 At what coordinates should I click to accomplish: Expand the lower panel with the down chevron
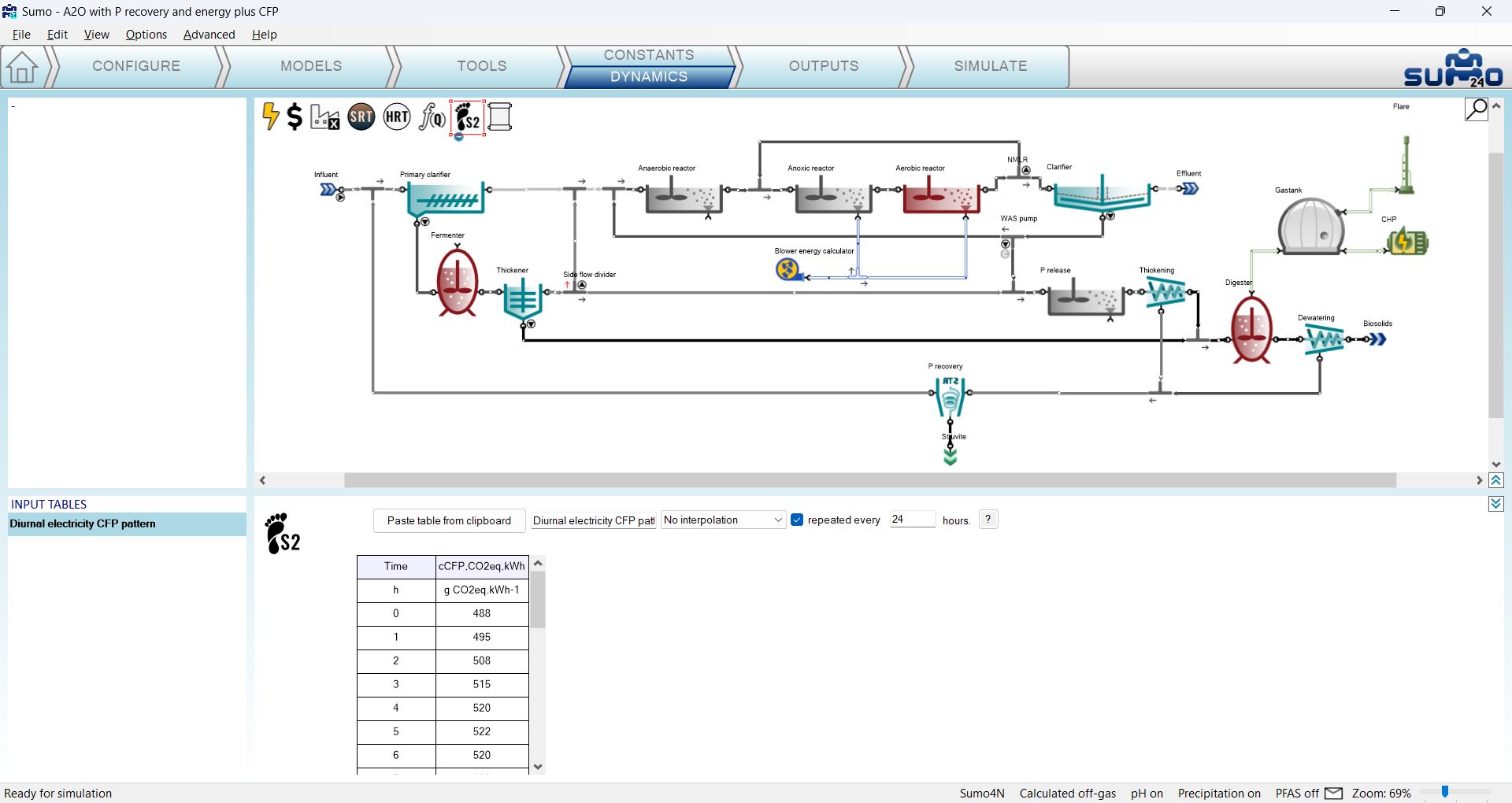1496,504
